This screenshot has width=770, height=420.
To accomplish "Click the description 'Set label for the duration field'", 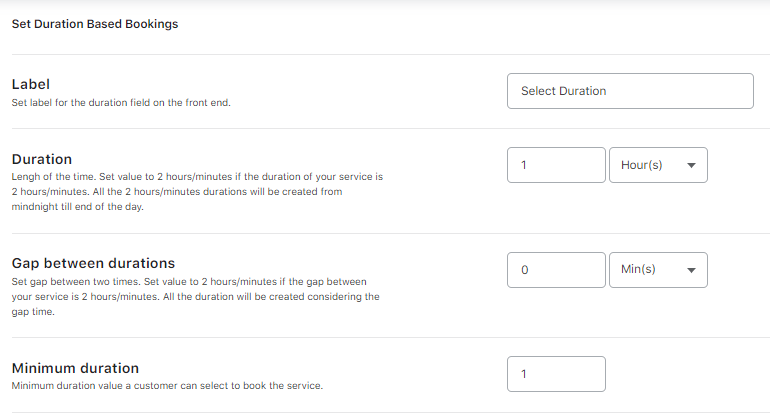I will [x=121, y=103].
